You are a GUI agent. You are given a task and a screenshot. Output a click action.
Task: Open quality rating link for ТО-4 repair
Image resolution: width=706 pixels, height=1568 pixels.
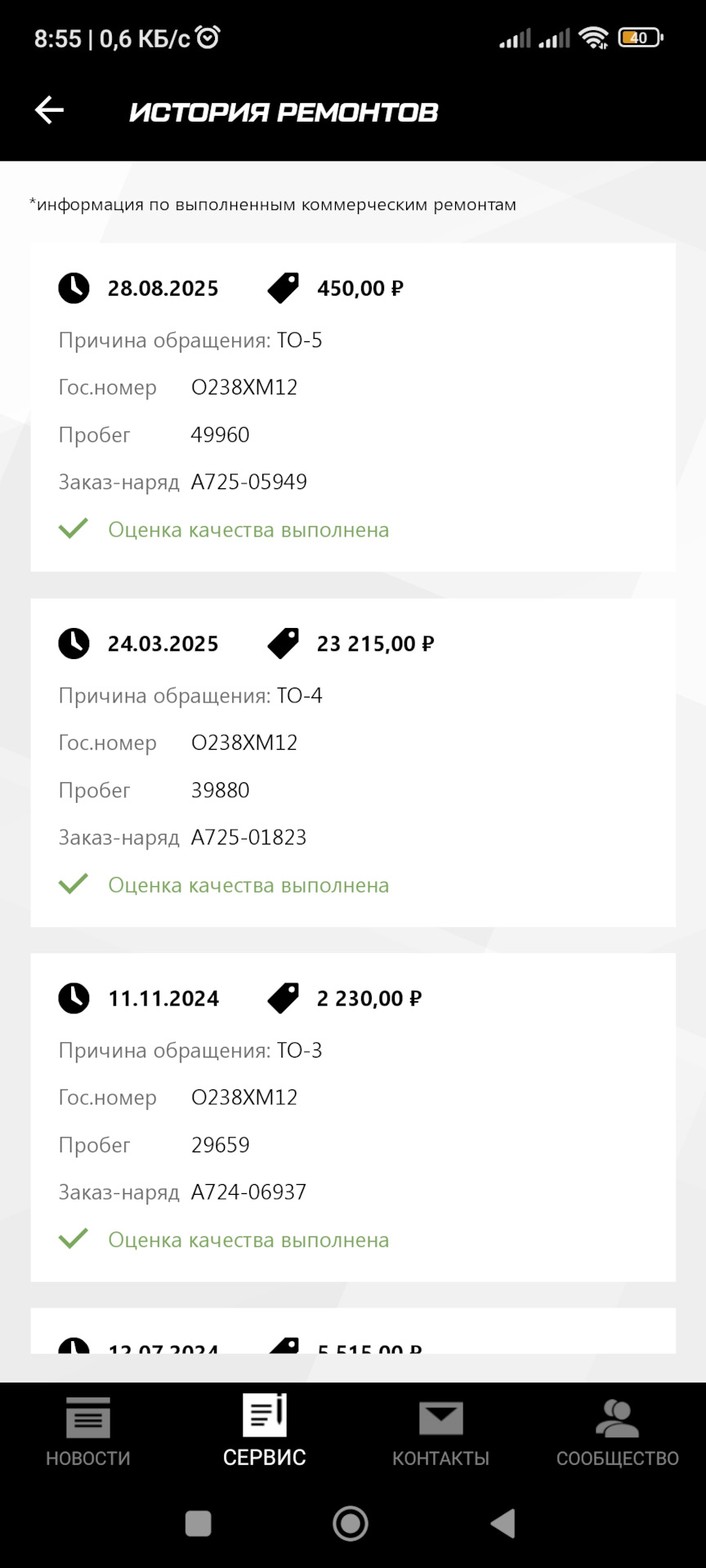248,885
